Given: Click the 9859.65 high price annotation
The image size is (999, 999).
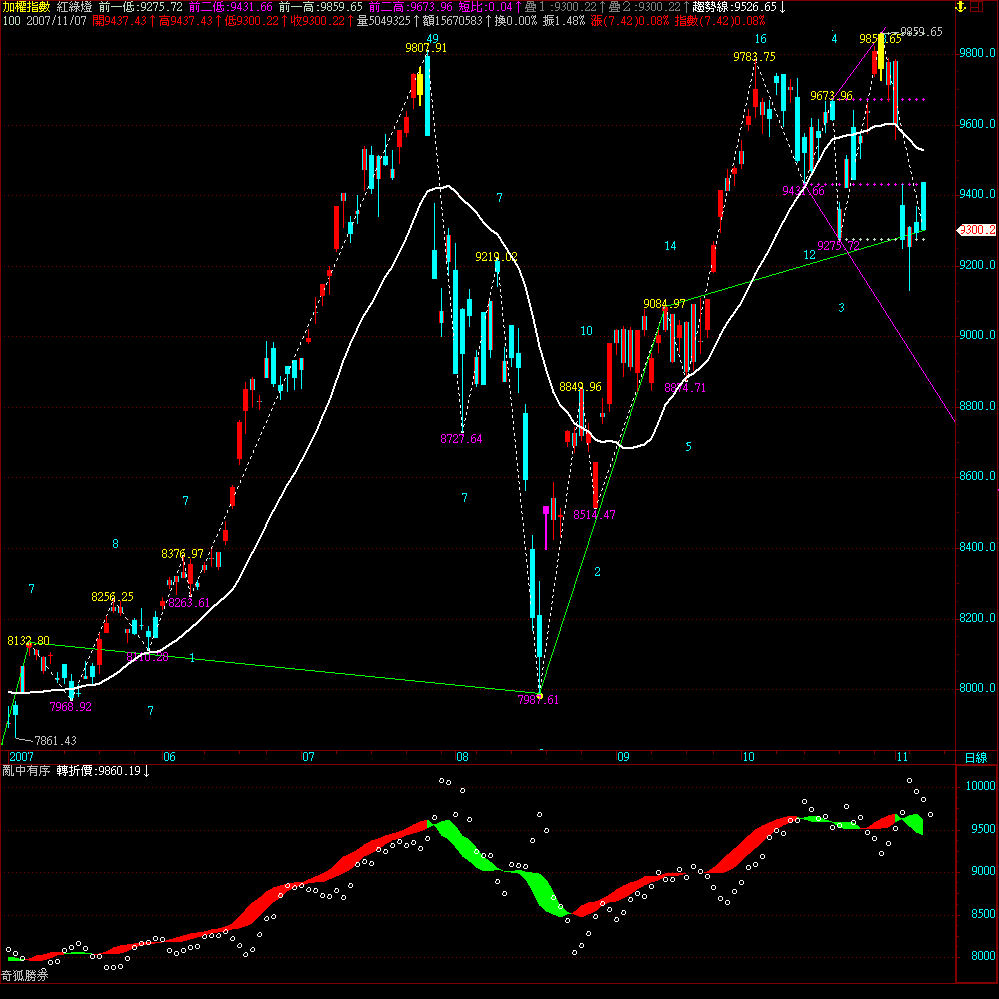Looking at the screenshot, I should click(921, 32).
